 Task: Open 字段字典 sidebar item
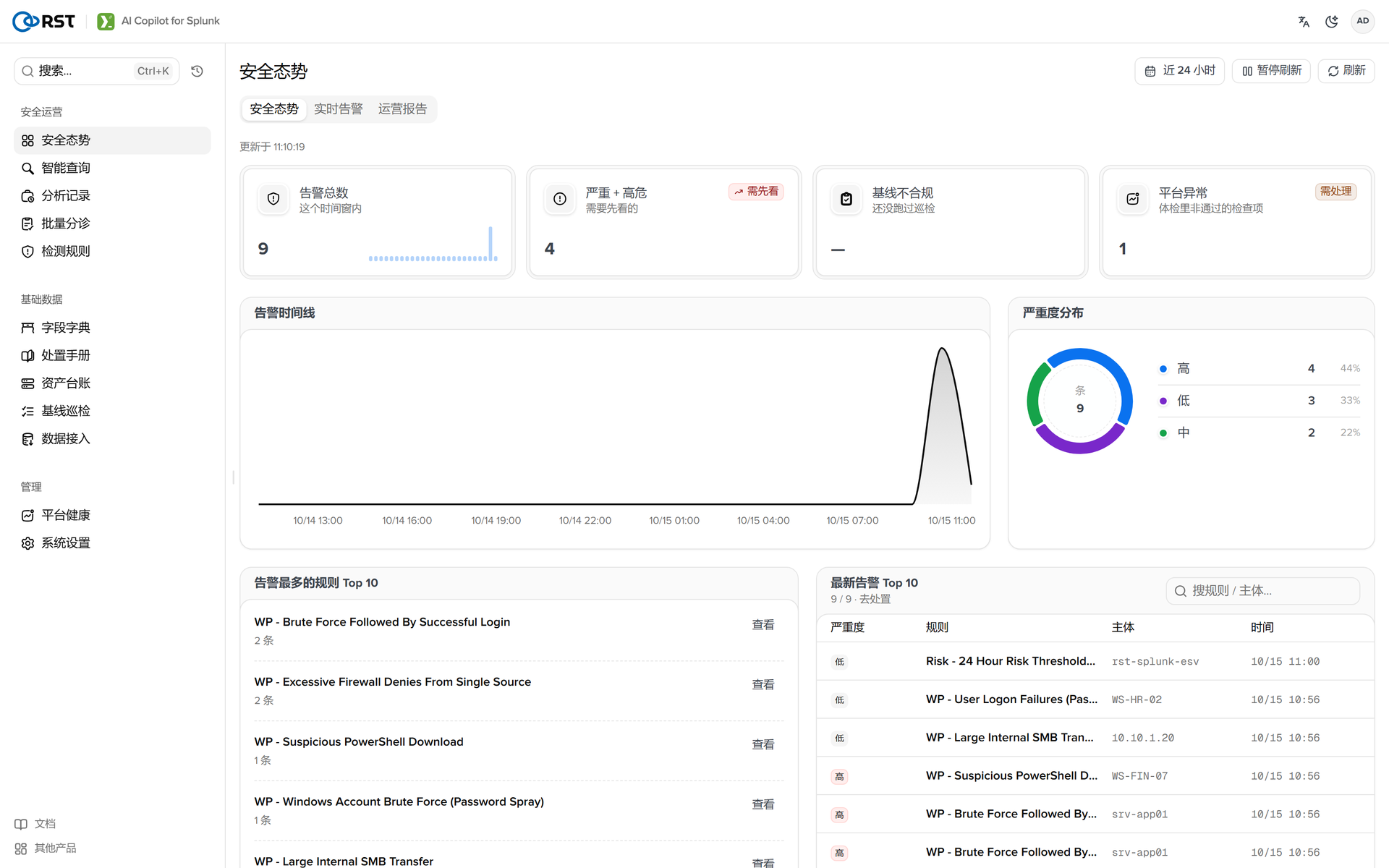112,328
